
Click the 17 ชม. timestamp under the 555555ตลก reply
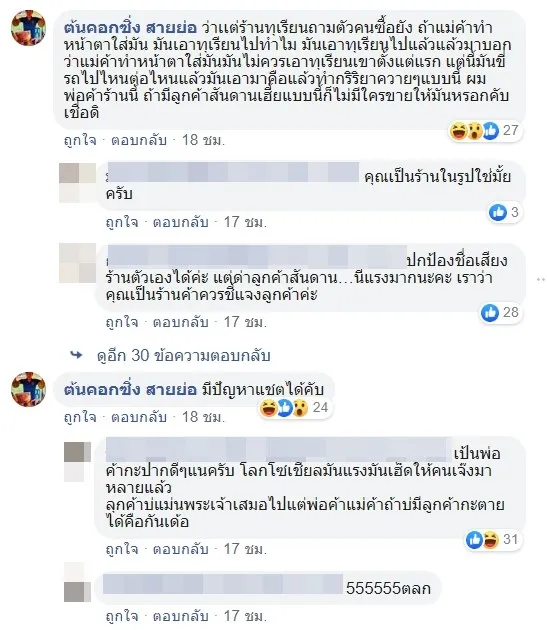coord(245,616)
